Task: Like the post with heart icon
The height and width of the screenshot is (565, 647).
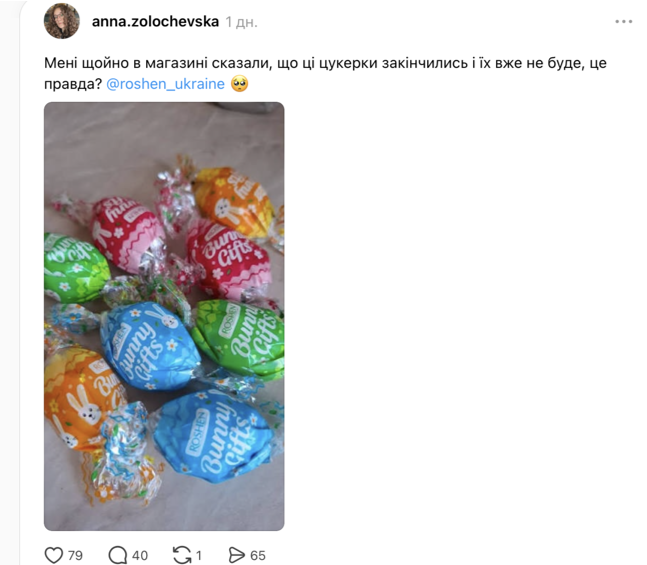Action: pyautogui.click(x=54, y=555)
